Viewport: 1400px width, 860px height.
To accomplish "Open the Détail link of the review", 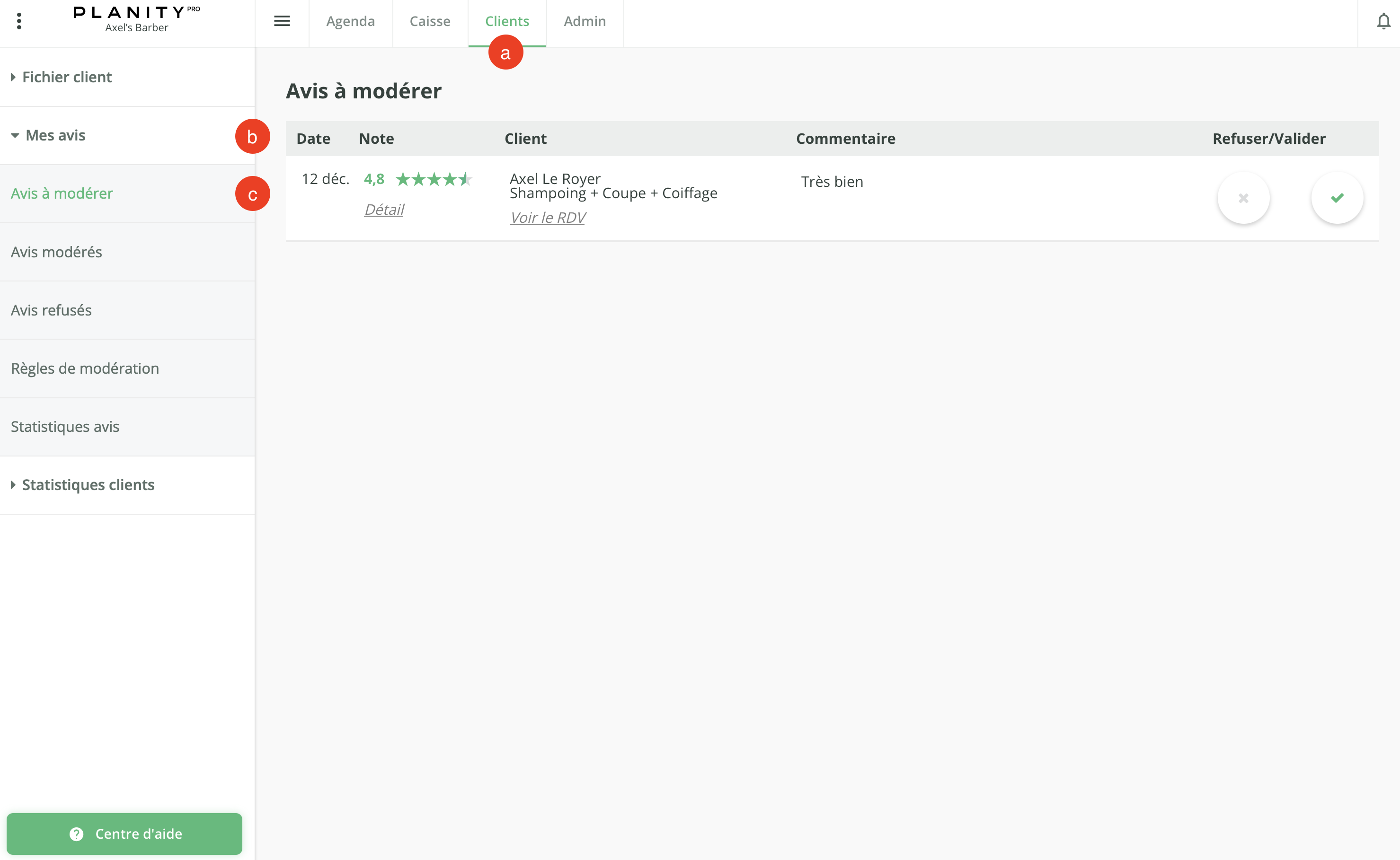I will click(384, 210).
